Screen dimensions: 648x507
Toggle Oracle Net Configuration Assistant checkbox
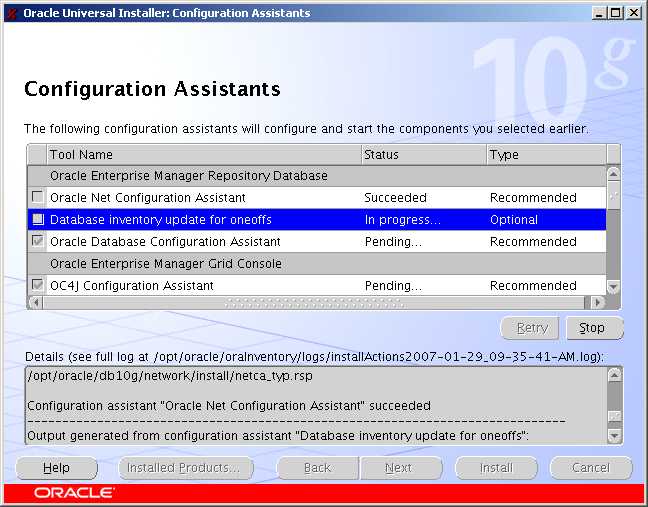(x=37, y=198)
